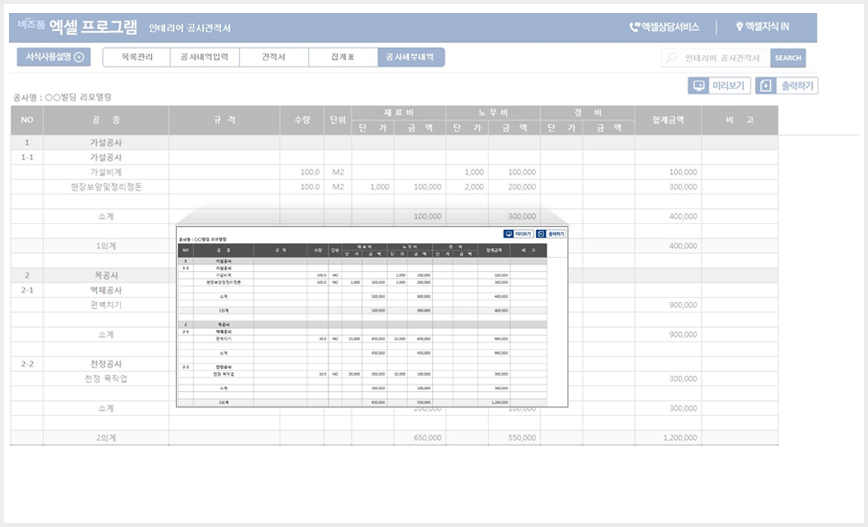
Task: Click the monitor icon of 미리보기
Action: (x=699, y=86)
